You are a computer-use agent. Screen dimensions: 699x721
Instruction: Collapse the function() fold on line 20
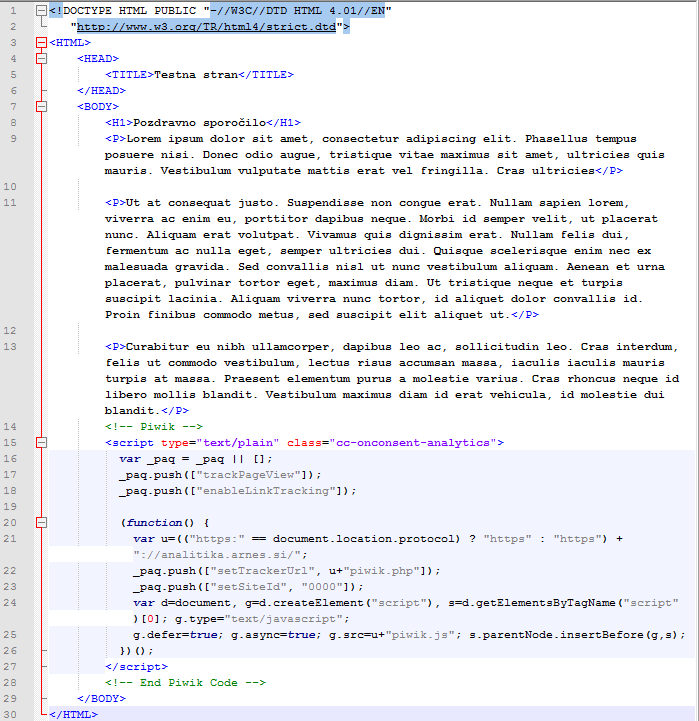(x=41, y=523)
